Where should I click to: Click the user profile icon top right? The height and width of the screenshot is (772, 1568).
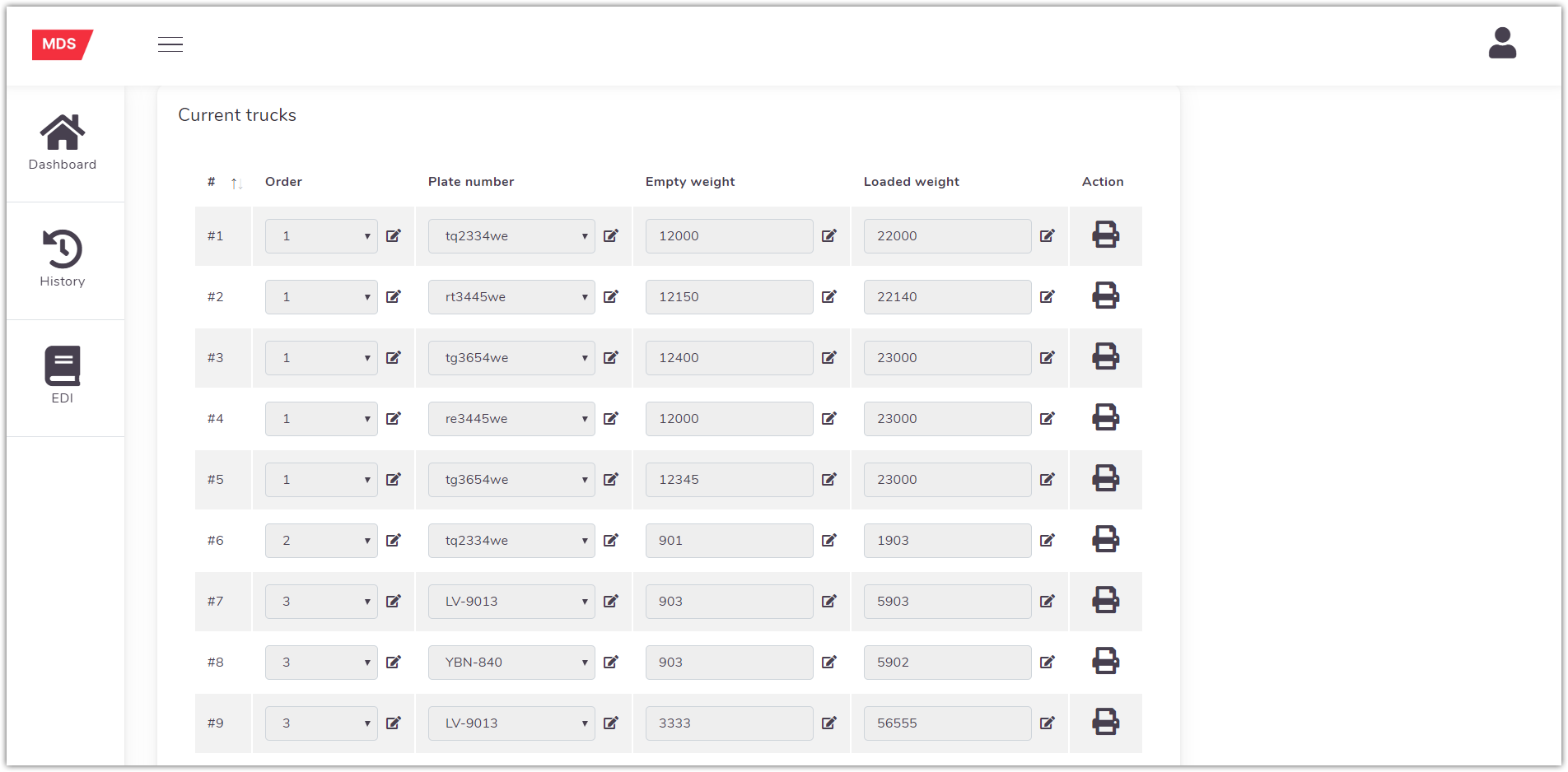[1502, 44]
